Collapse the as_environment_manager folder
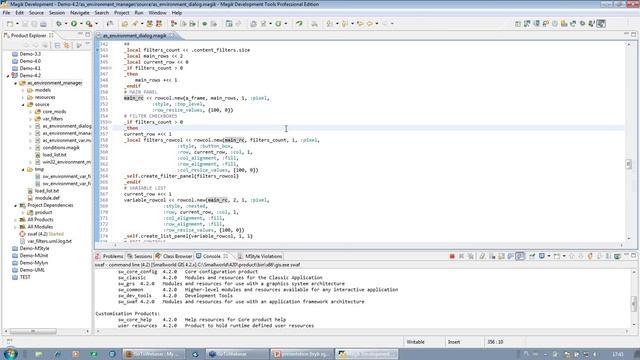Image resolution: width=640 pixels, height=360 pixels. [x=16, y=83]
